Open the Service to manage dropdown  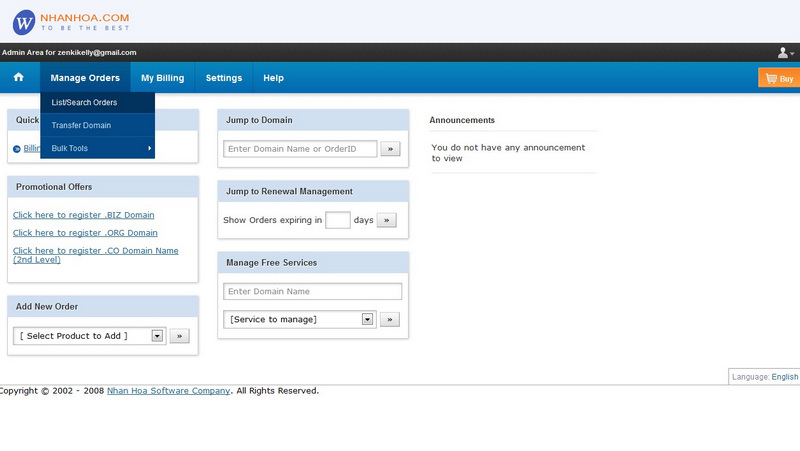(x=299, y=319)
